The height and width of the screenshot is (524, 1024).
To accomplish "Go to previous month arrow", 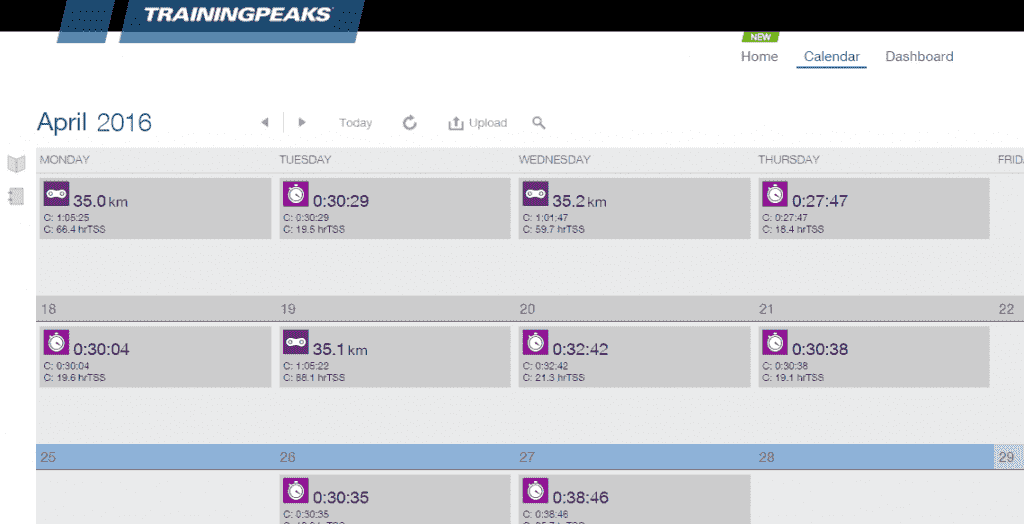I will tap(265, 123).
